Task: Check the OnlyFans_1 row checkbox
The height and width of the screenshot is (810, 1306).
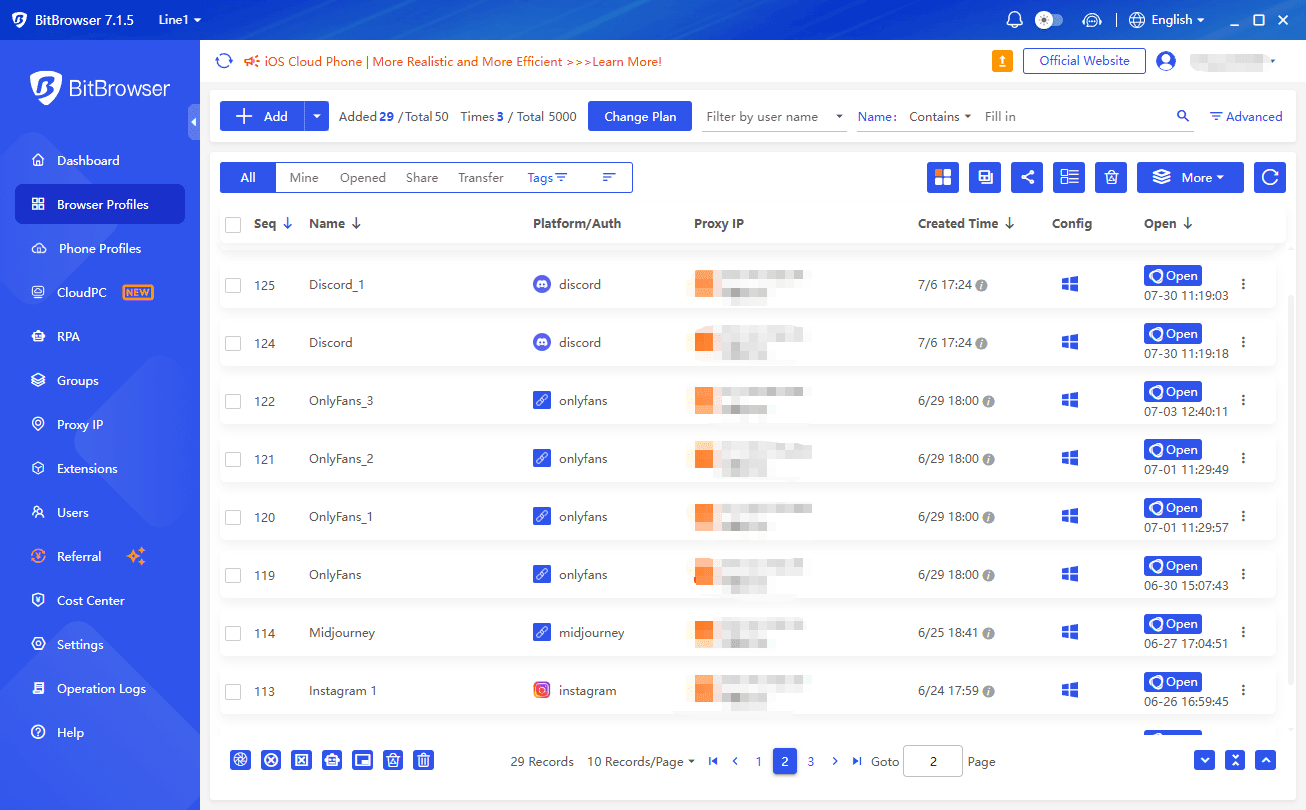Action: [233, 517]
